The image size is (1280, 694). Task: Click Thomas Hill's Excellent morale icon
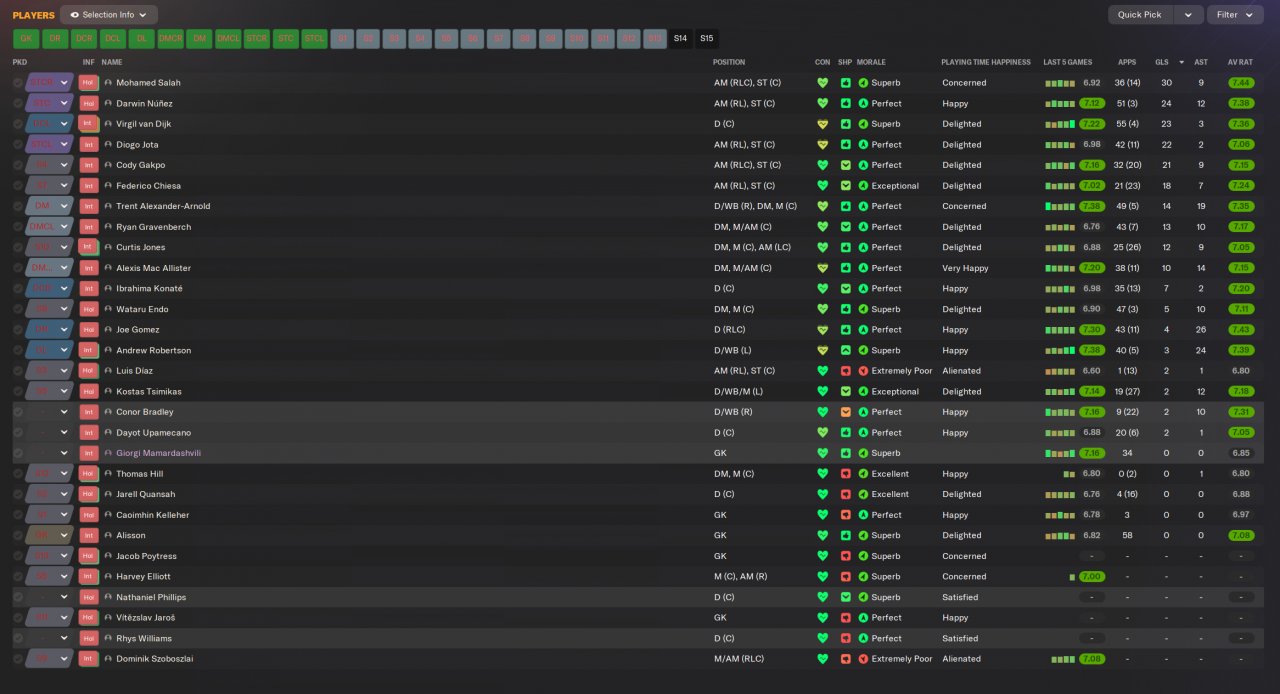(x=863, y=474)
